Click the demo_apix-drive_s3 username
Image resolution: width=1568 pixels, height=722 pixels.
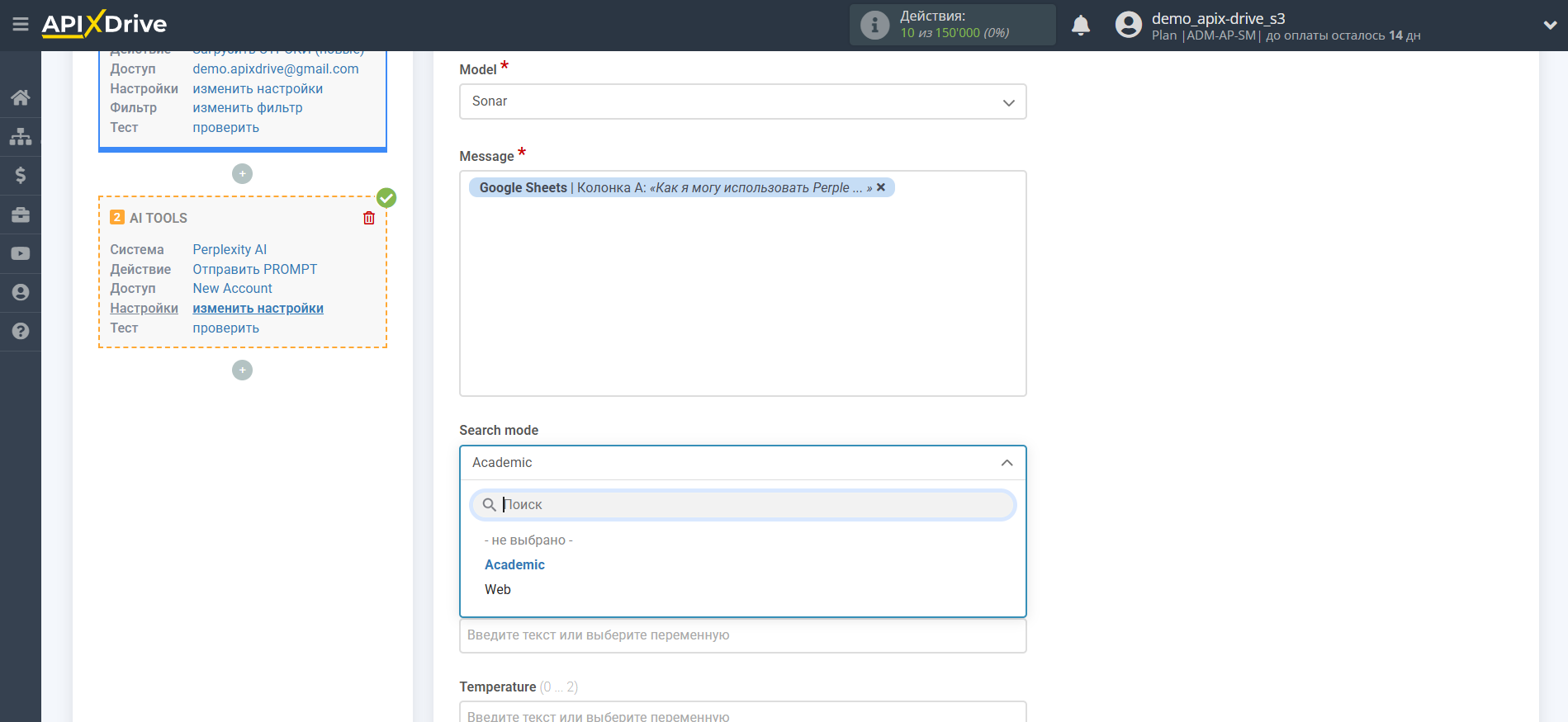point(1218,18)
